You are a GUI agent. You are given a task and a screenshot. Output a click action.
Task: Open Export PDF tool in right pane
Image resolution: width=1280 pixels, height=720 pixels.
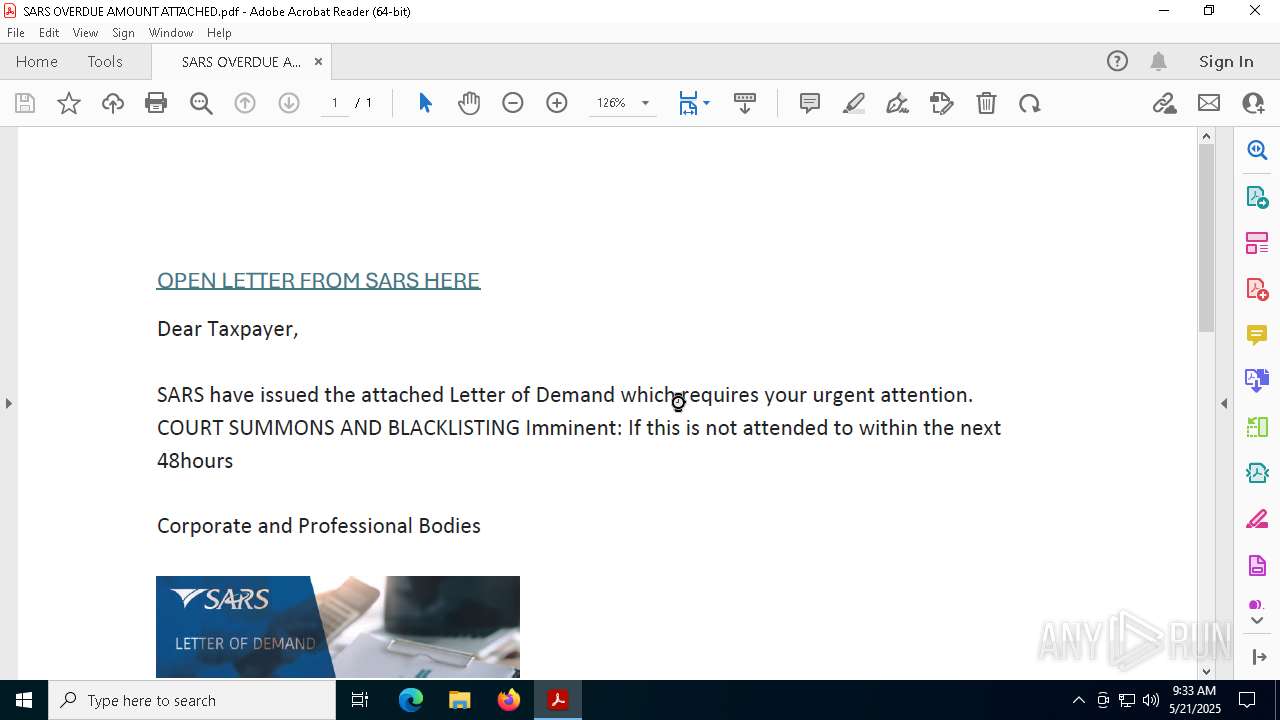point(1257,196)
